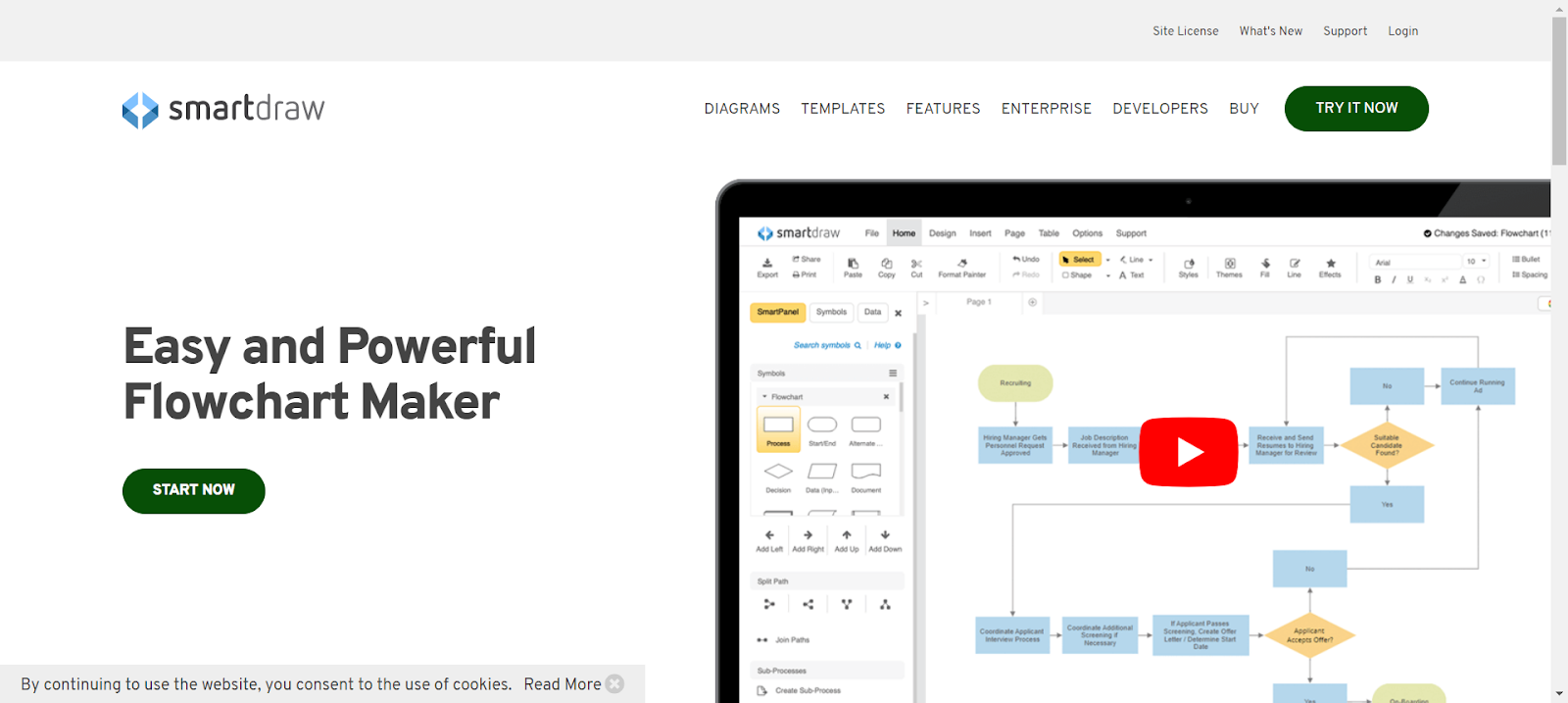Open the ENTERPRISE navigation item
This screenshot has height=703, width=1568.
pyautogui.click(x=1047, y=109)
